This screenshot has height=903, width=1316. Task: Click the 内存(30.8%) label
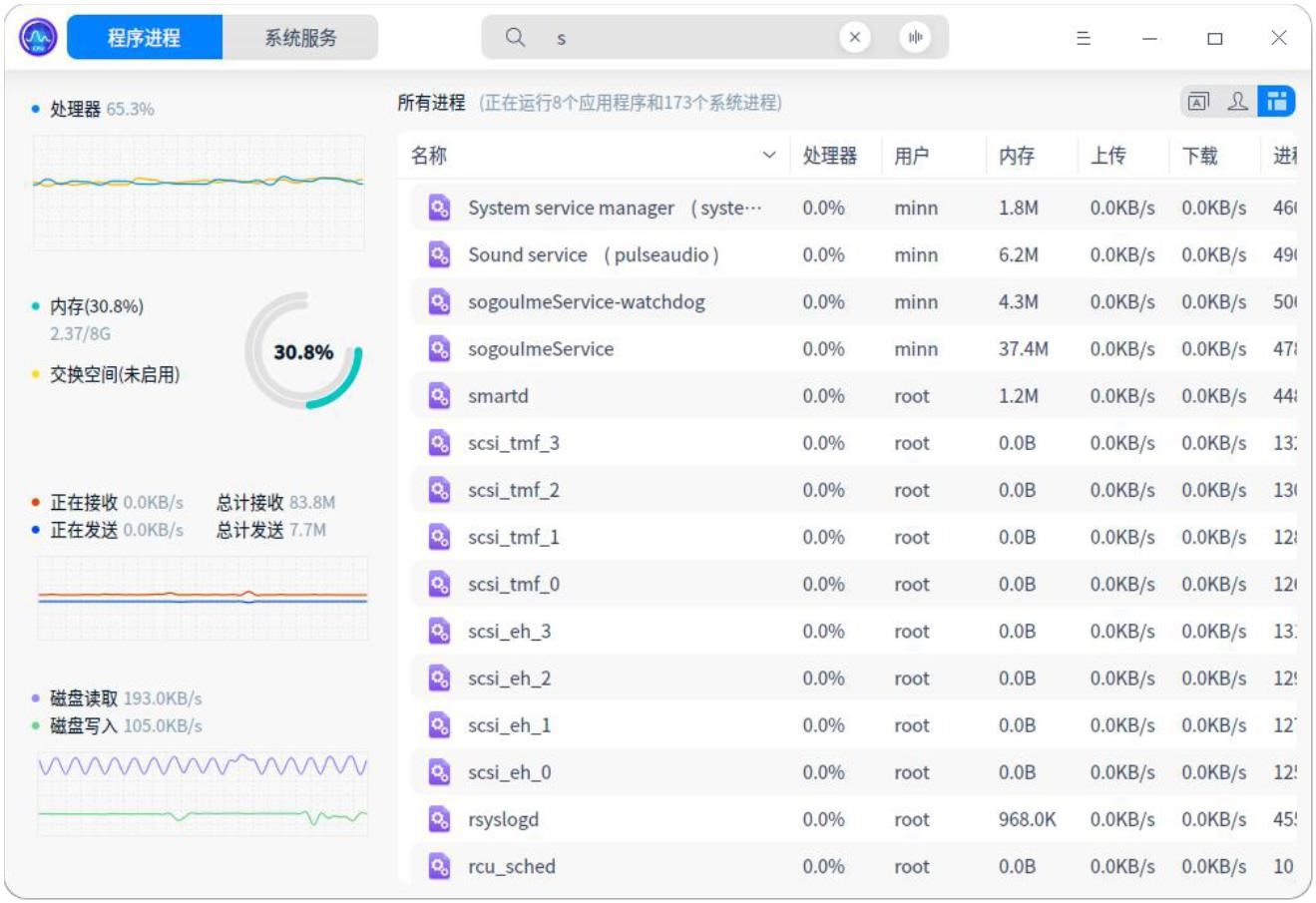pyautogui.click(x=97, y=306)
